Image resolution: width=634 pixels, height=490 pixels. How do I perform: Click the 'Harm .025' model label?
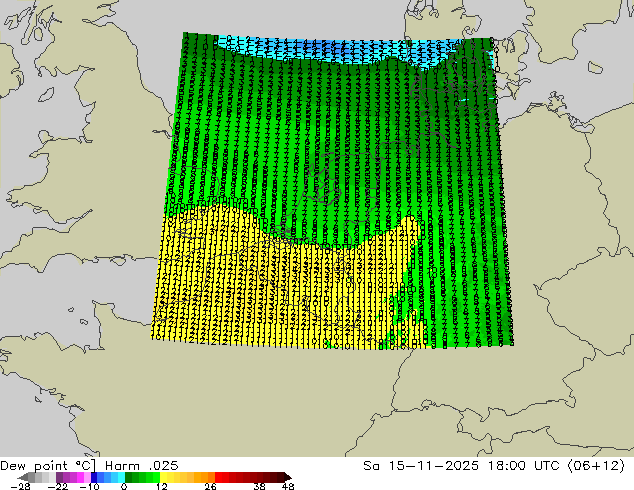coord(142,466)
